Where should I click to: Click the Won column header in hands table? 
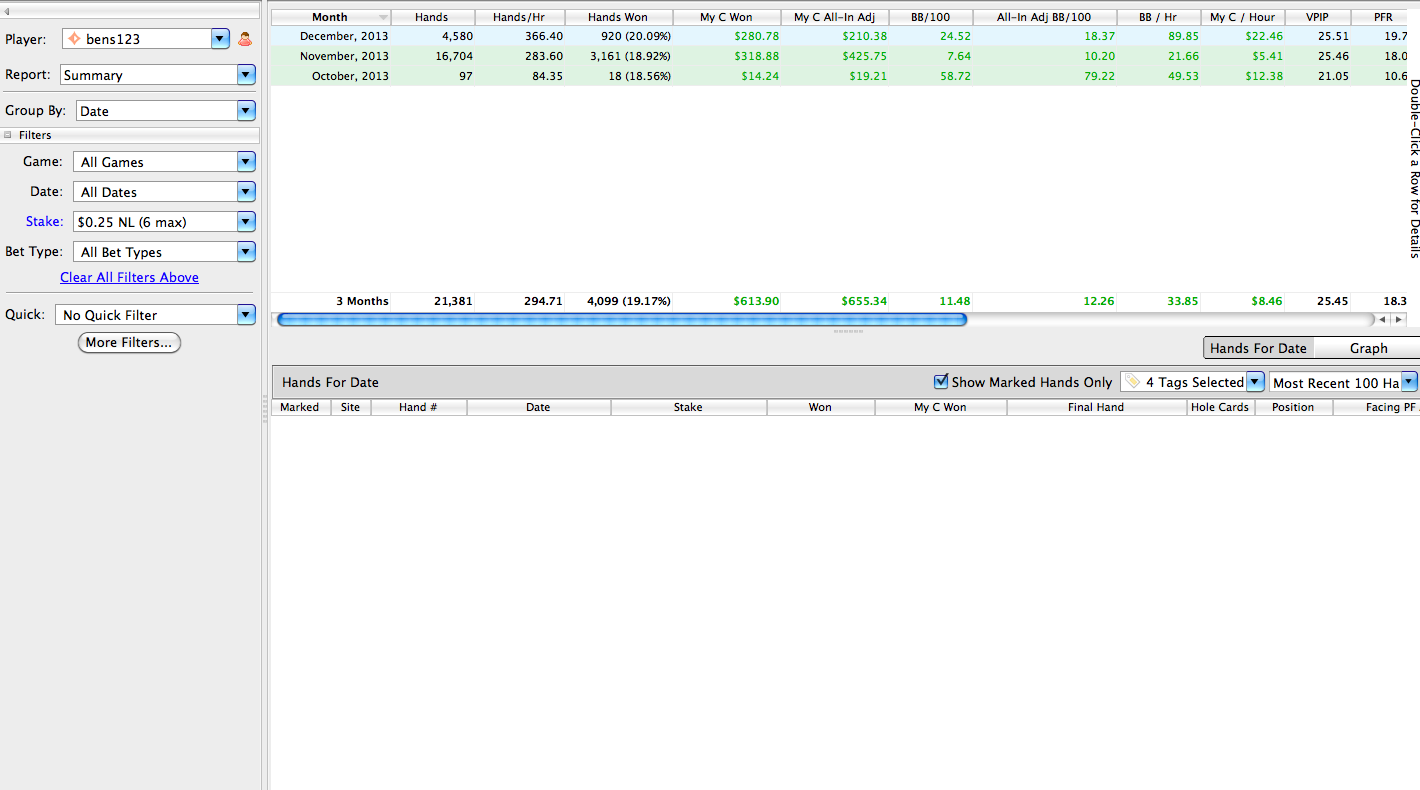point(820,407)
